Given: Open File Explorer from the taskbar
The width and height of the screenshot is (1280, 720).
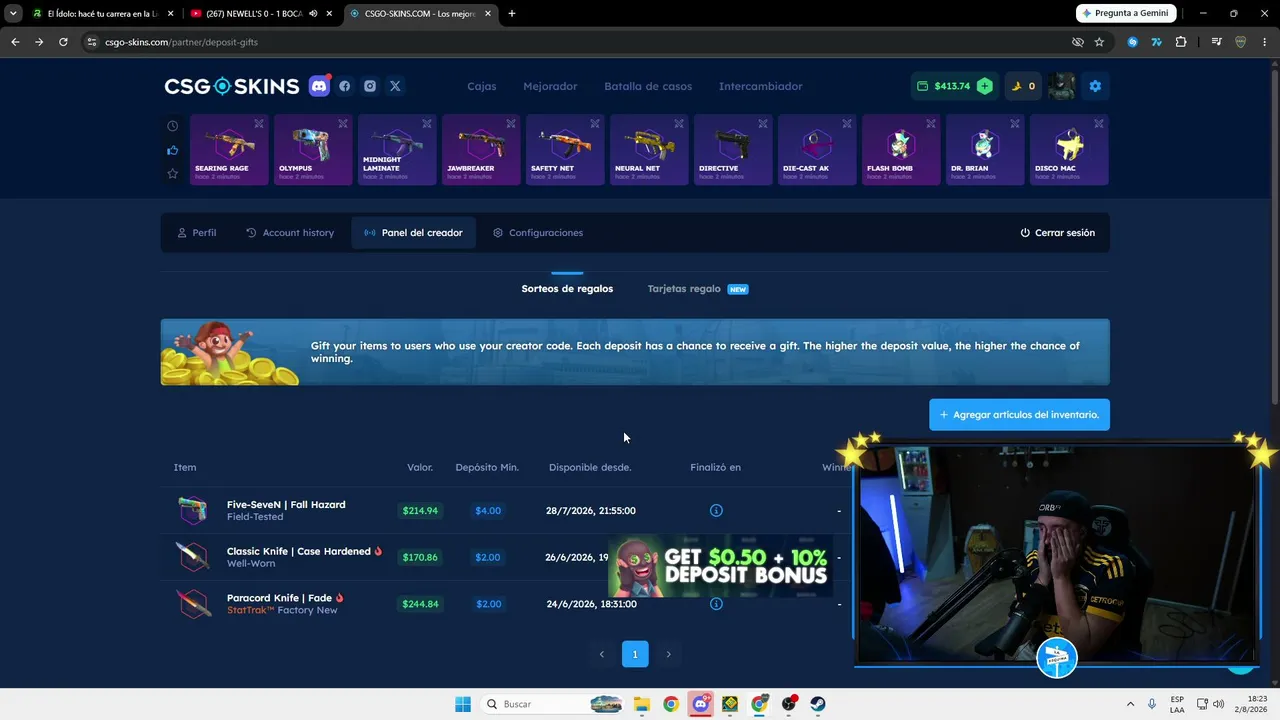Looking at the screenshot, I should 641,704.
